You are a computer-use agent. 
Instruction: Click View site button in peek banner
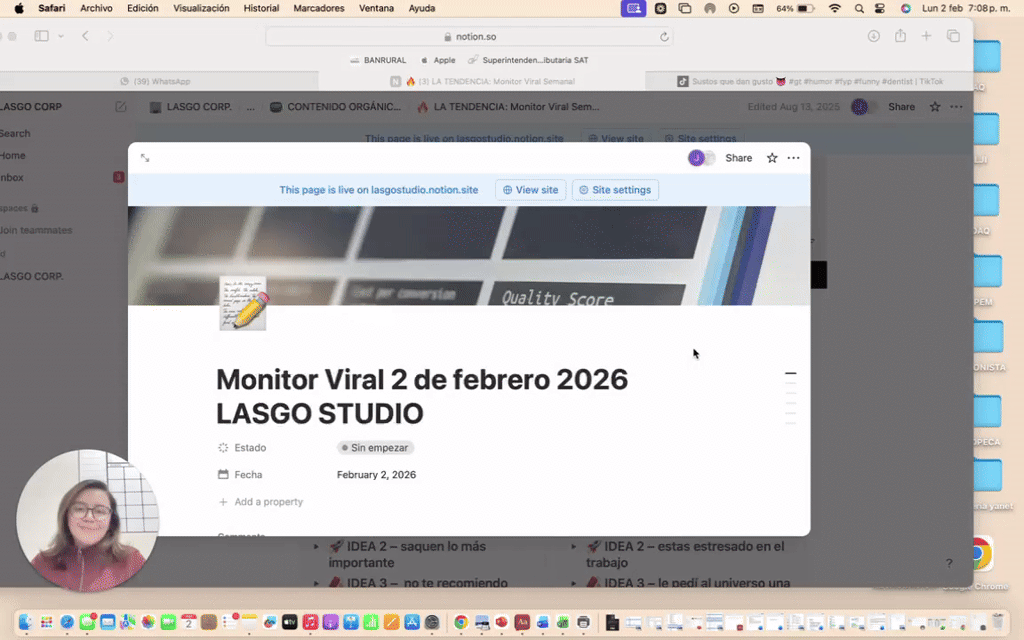530,190
